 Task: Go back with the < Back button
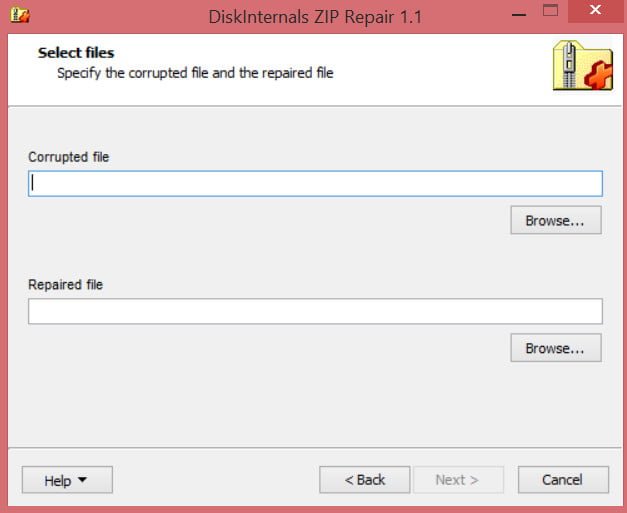pos(365,479)
